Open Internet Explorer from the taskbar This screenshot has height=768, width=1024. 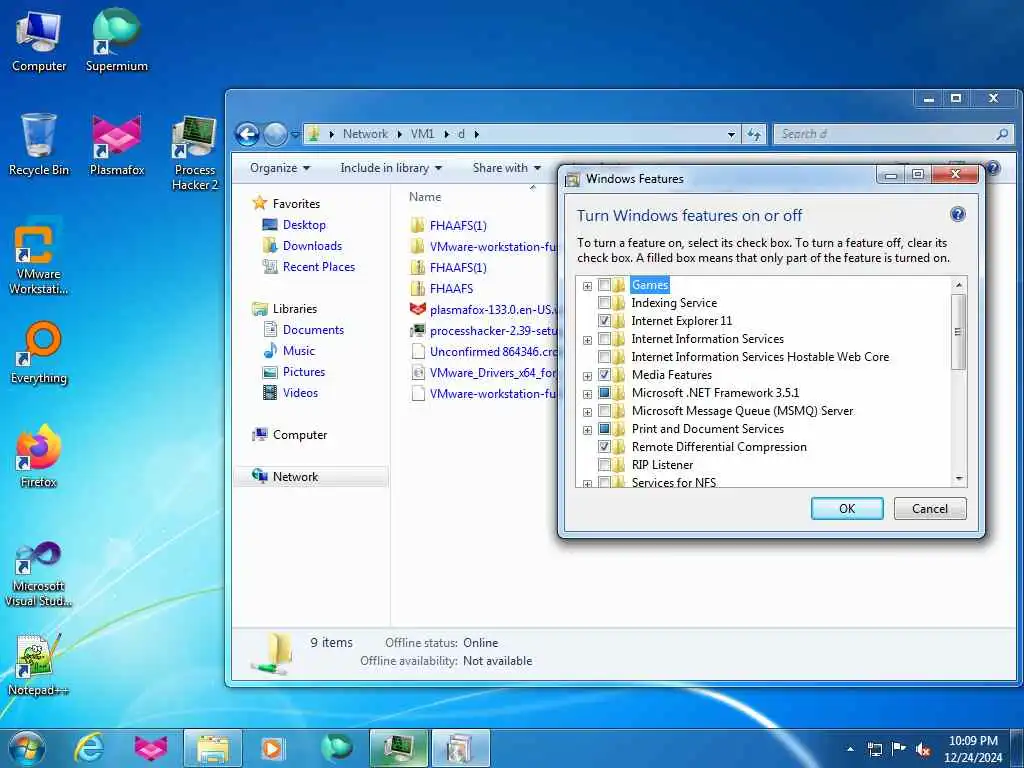tap(89, 749)
